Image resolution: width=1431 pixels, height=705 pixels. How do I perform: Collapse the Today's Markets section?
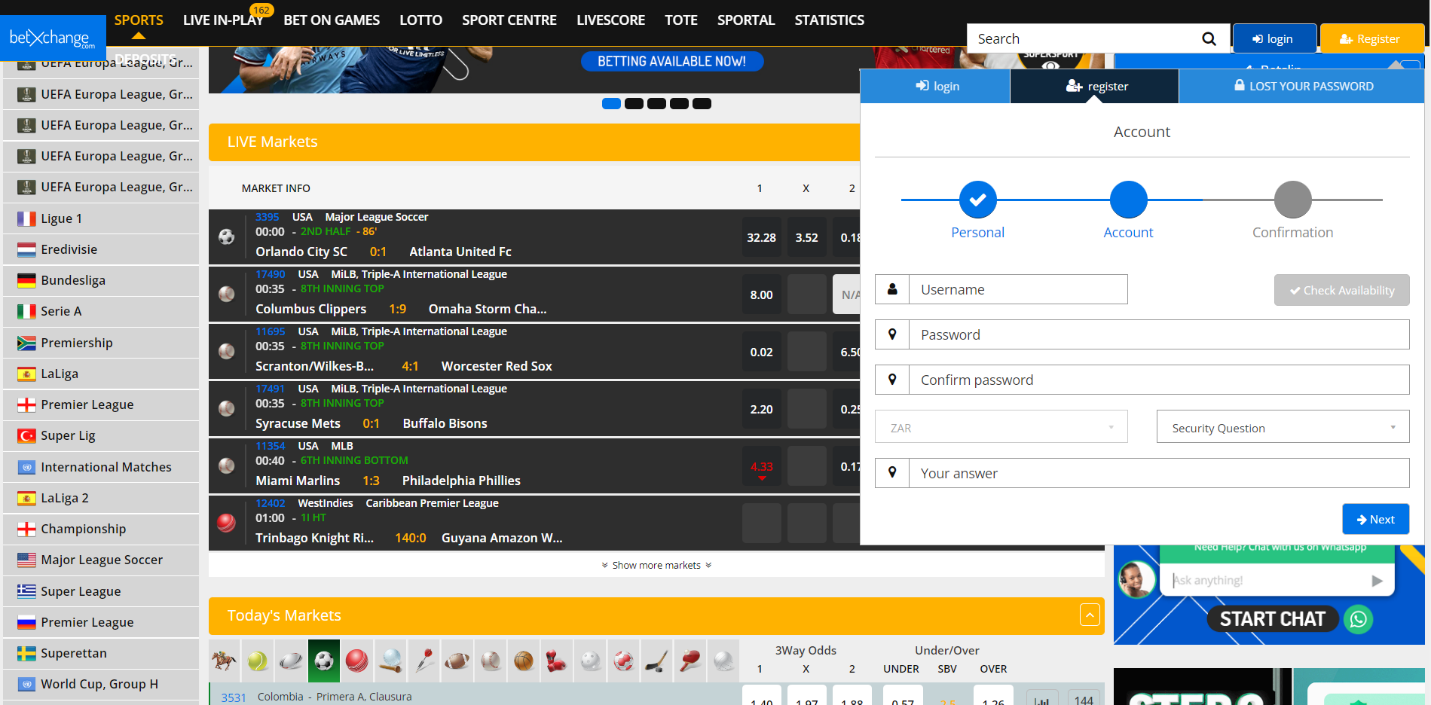pyautogui.click(x=1089, y=615)
